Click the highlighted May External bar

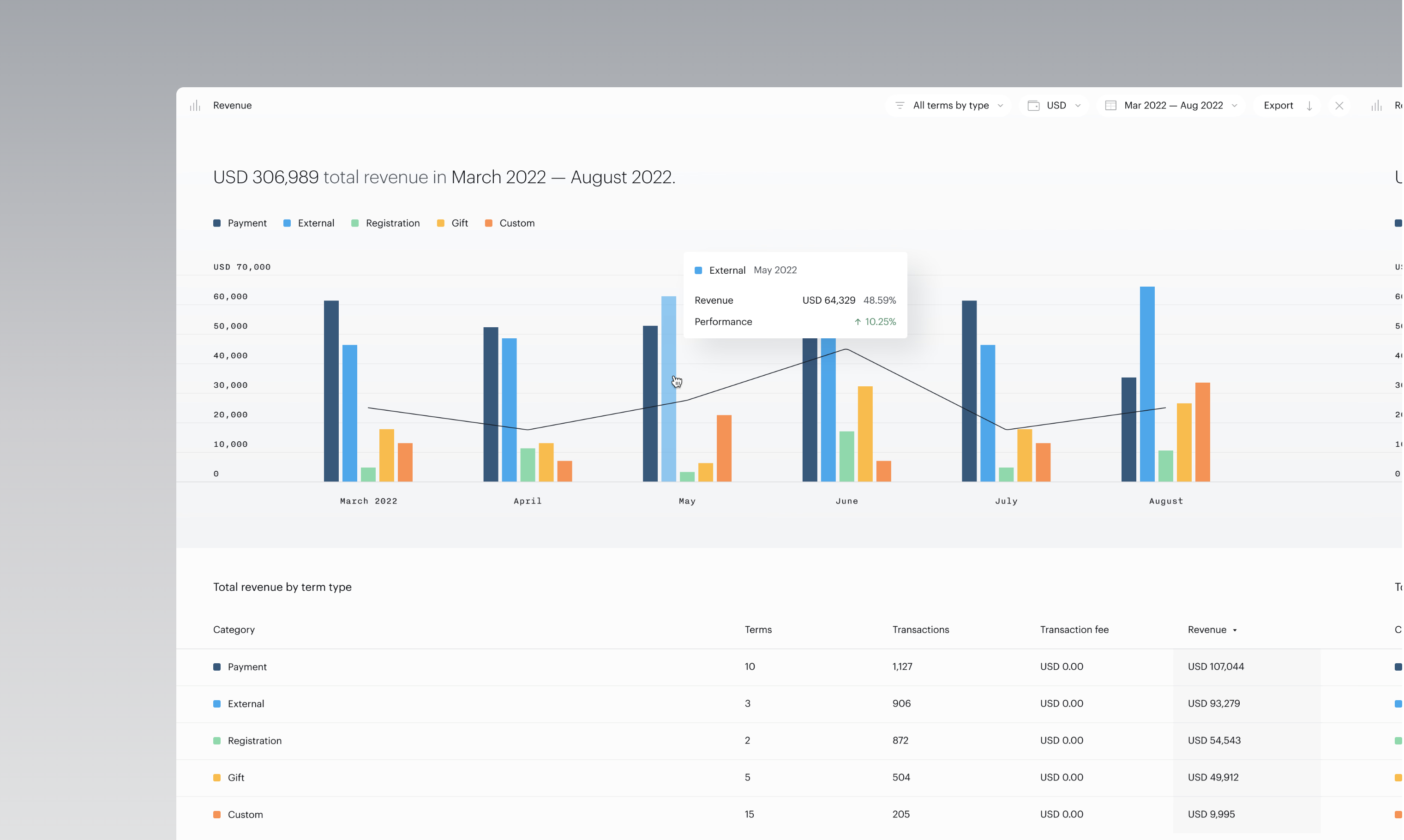(669, 390)
